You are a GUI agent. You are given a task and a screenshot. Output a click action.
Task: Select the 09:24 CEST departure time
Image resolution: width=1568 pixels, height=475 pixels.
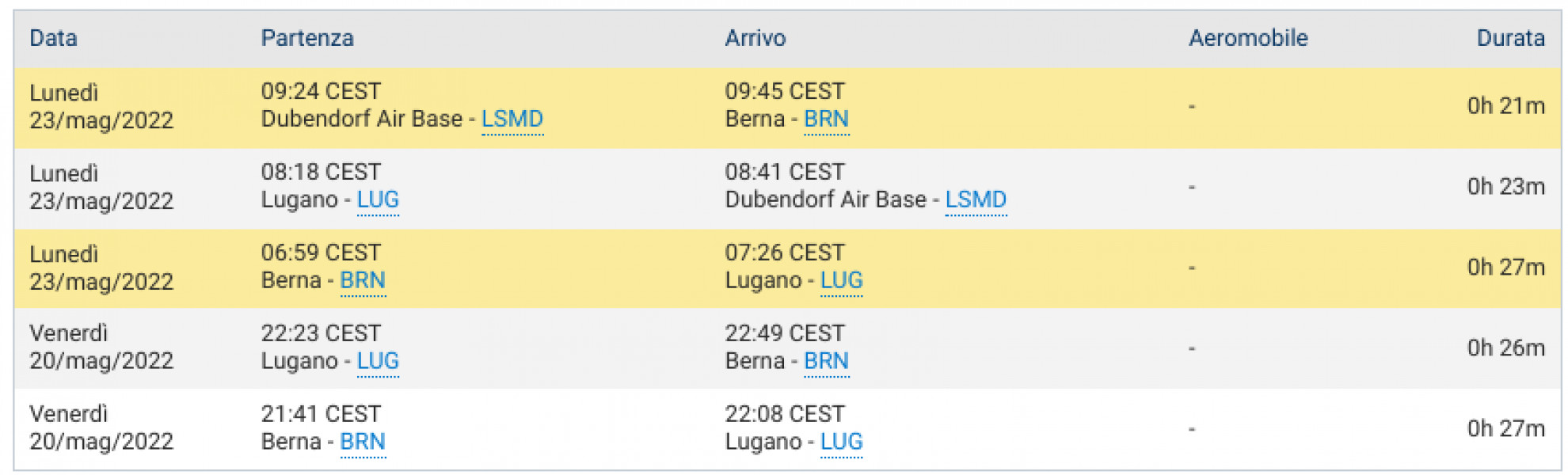point(321,92)
